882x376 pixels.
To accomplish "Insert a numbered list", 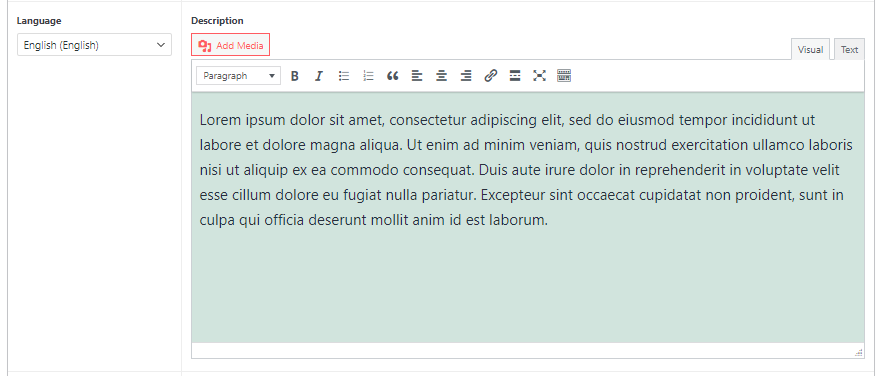I will (x=368, y=76).
